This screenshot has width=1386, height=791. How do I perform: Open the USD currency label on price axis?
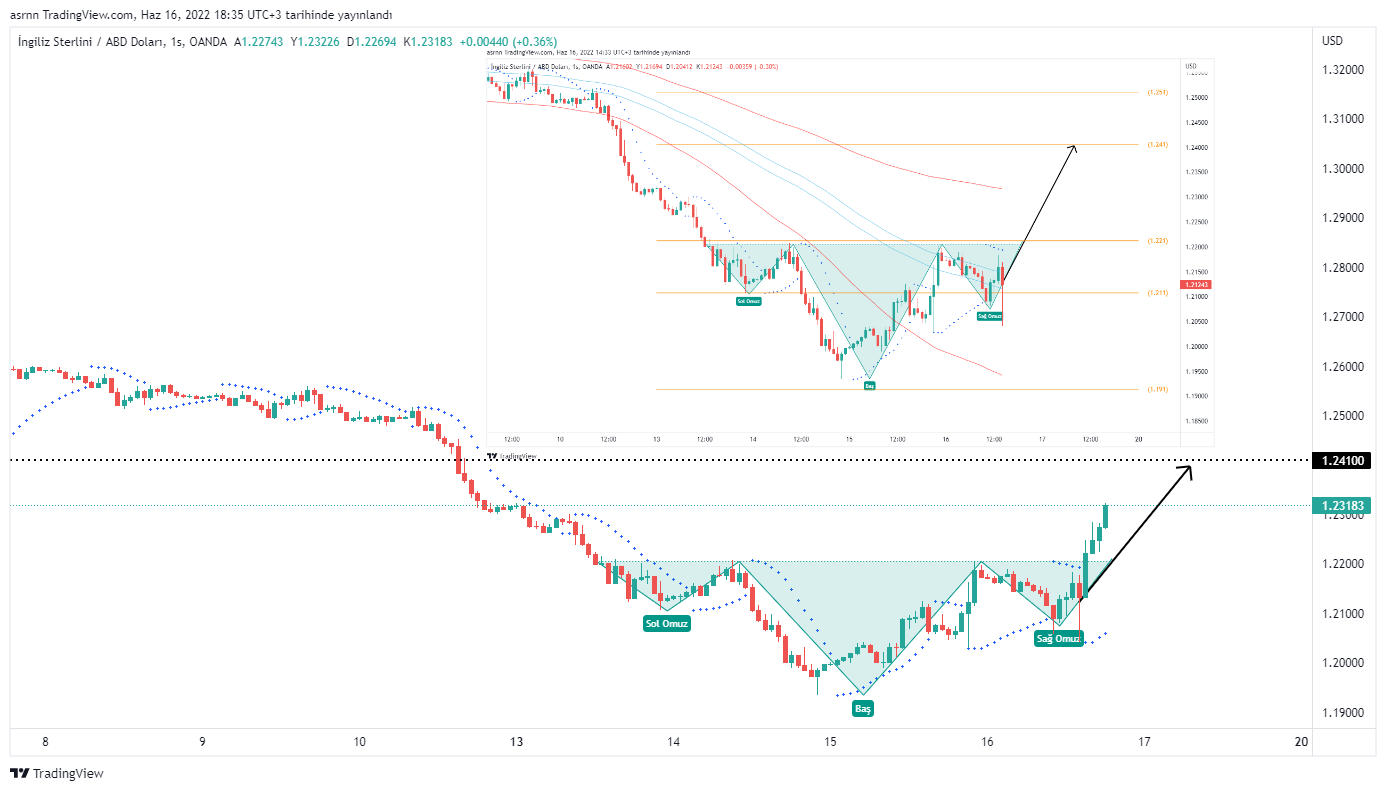coord(1332,41)
